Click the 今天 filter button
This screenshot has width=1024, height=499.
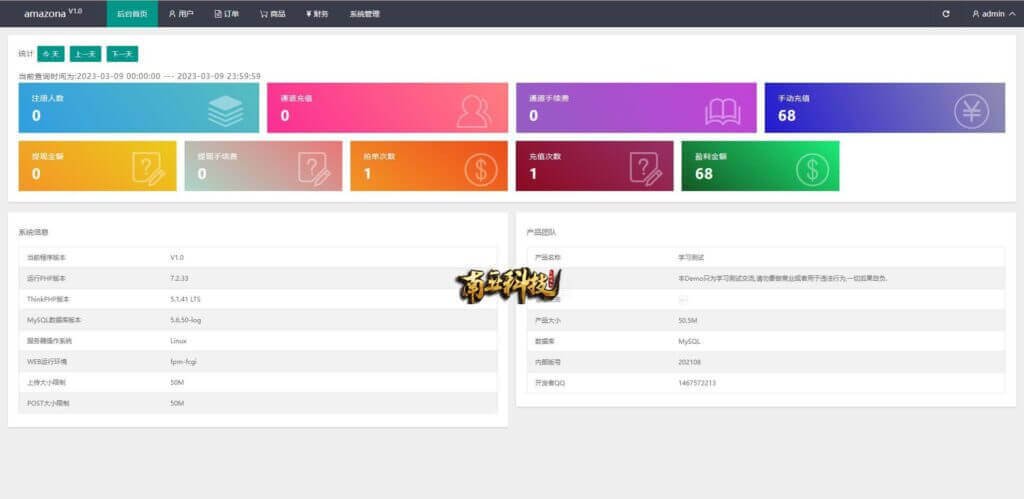51,54
